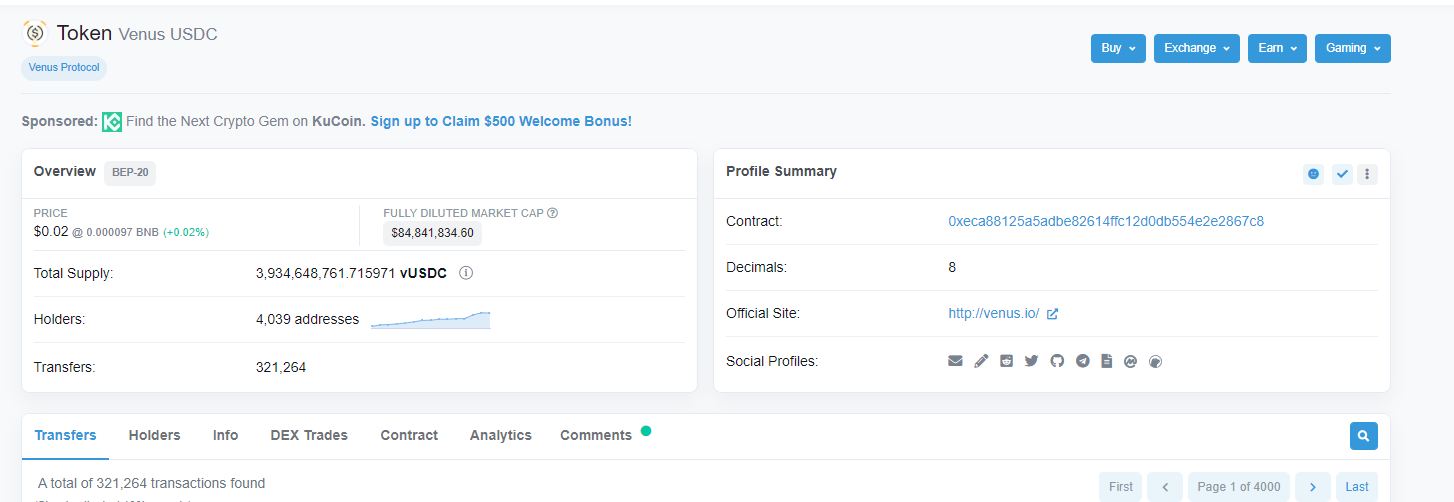Click the BEP-20 badge
The height and width of the screenshot is (502, 1454).
click(130, 172)
